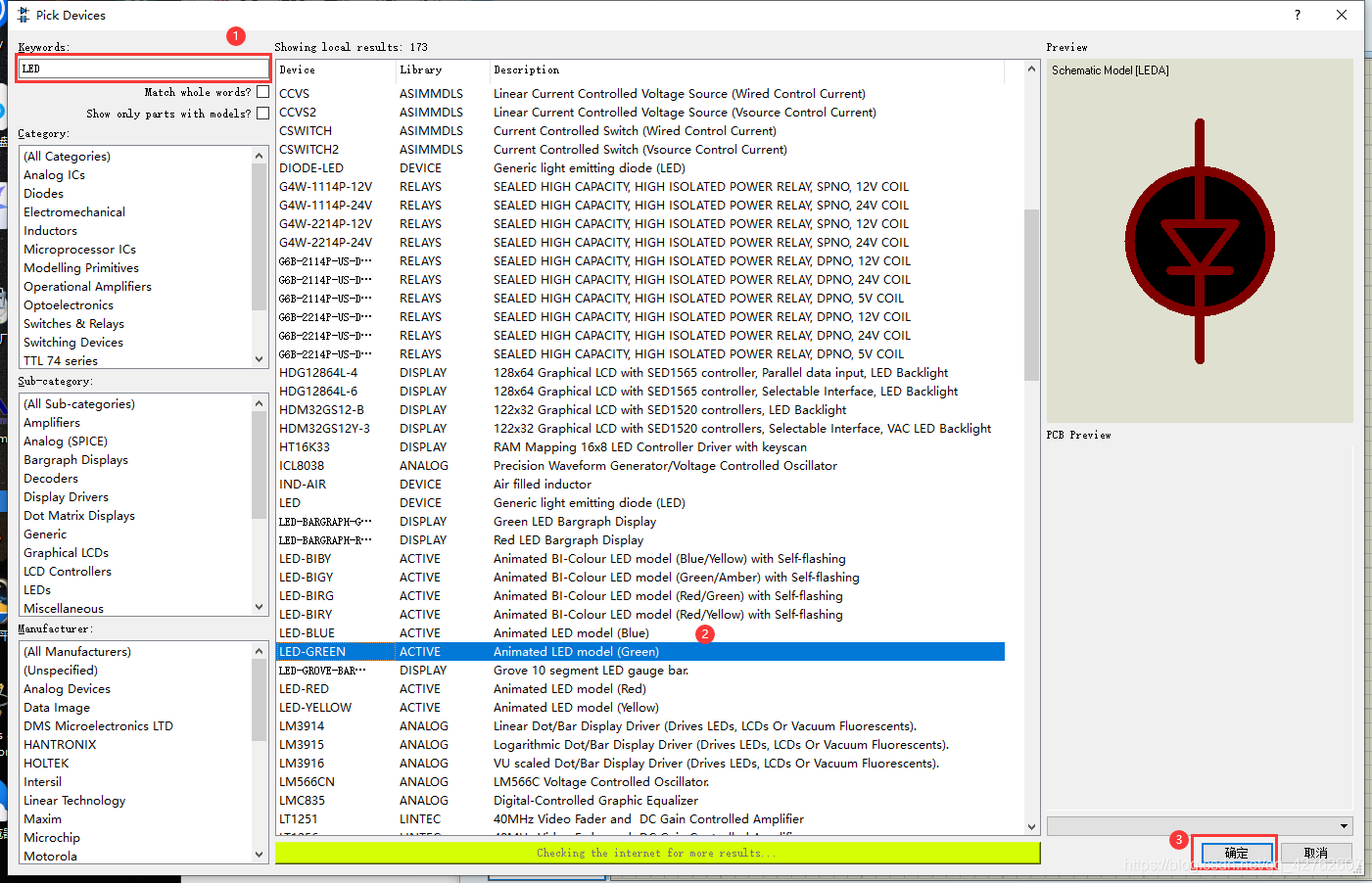Click Sub-category list scroll-down arrow
The width and height of the screenshot is (1372, 883).
tap(260, 607)
